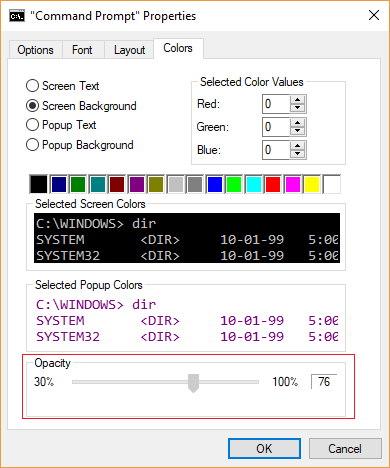Choose the yellow color swatch
390x468 pixels.
click(312, 184)
